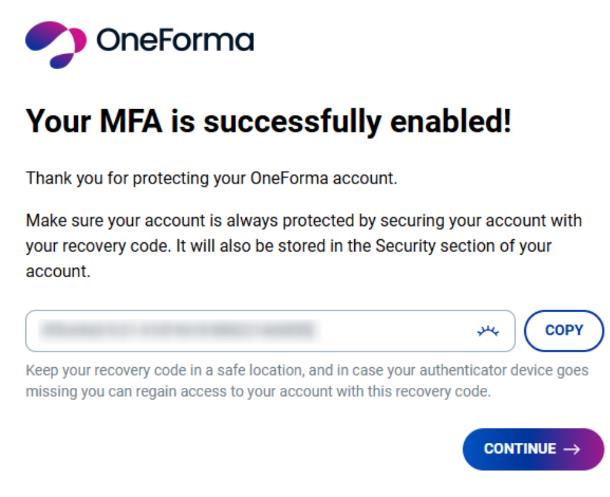Click "your recovery code." in the paragraph
The image size is (610, 497).
coord(98,247)
